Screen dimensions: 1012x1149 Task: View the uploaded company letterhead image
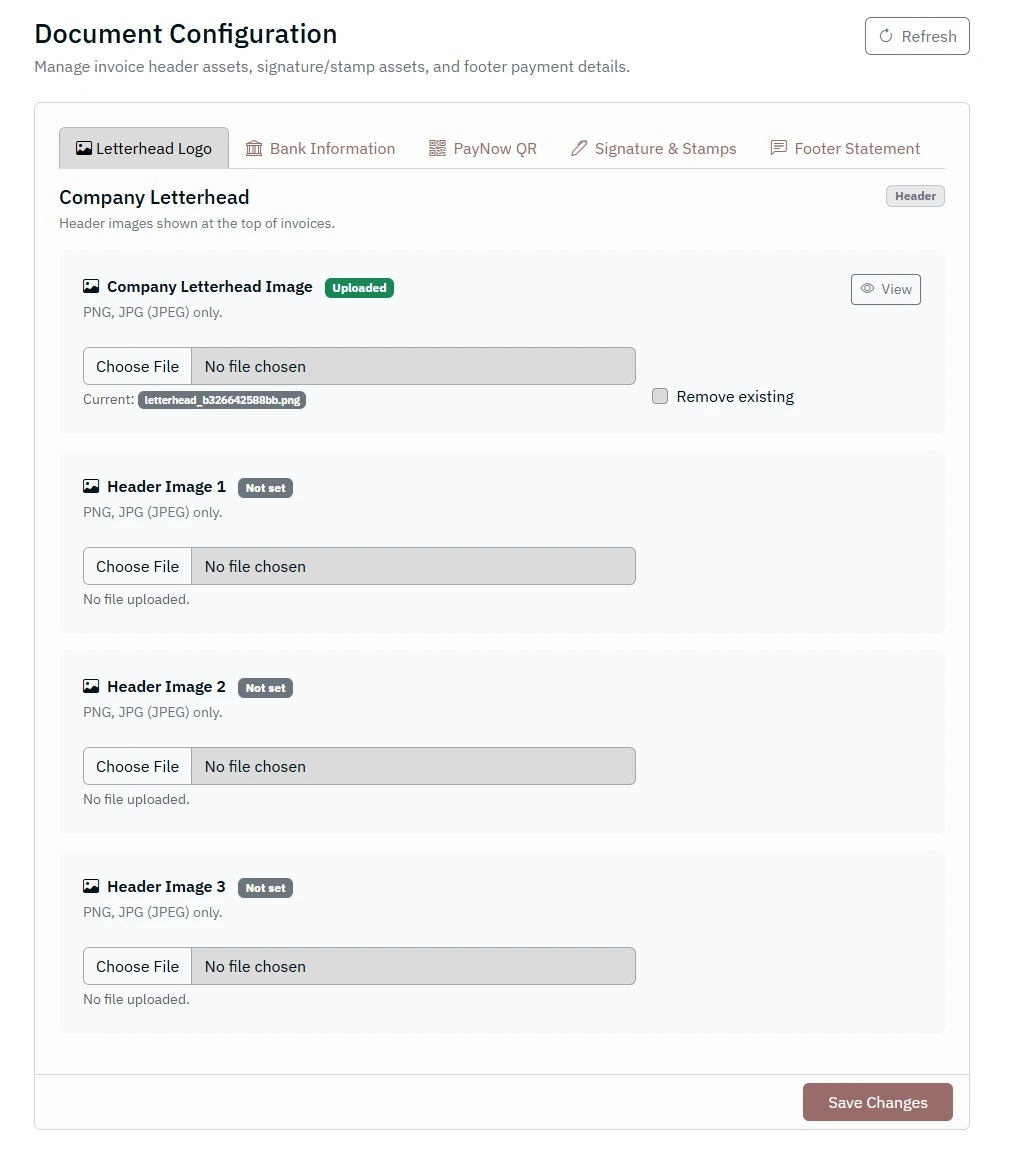885,289
